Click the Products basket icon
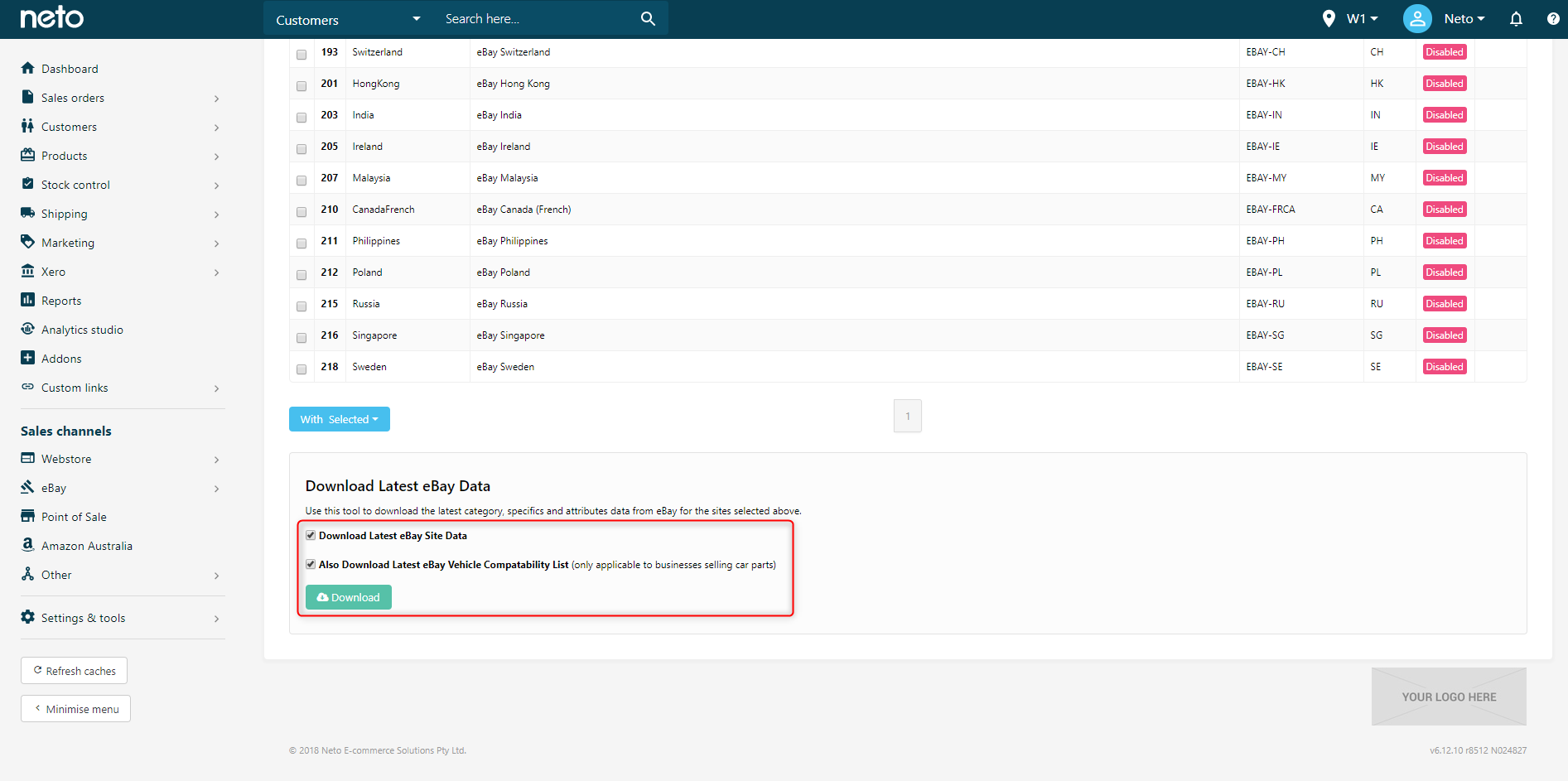The height and width of the screenshot is (781, 1568). (x=27, y=155)
